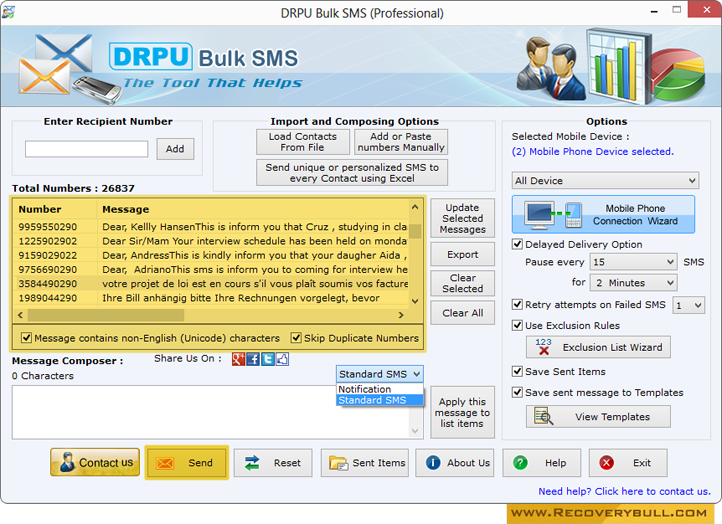
Task: Click the Send envelope button
Action: [186, 463]
